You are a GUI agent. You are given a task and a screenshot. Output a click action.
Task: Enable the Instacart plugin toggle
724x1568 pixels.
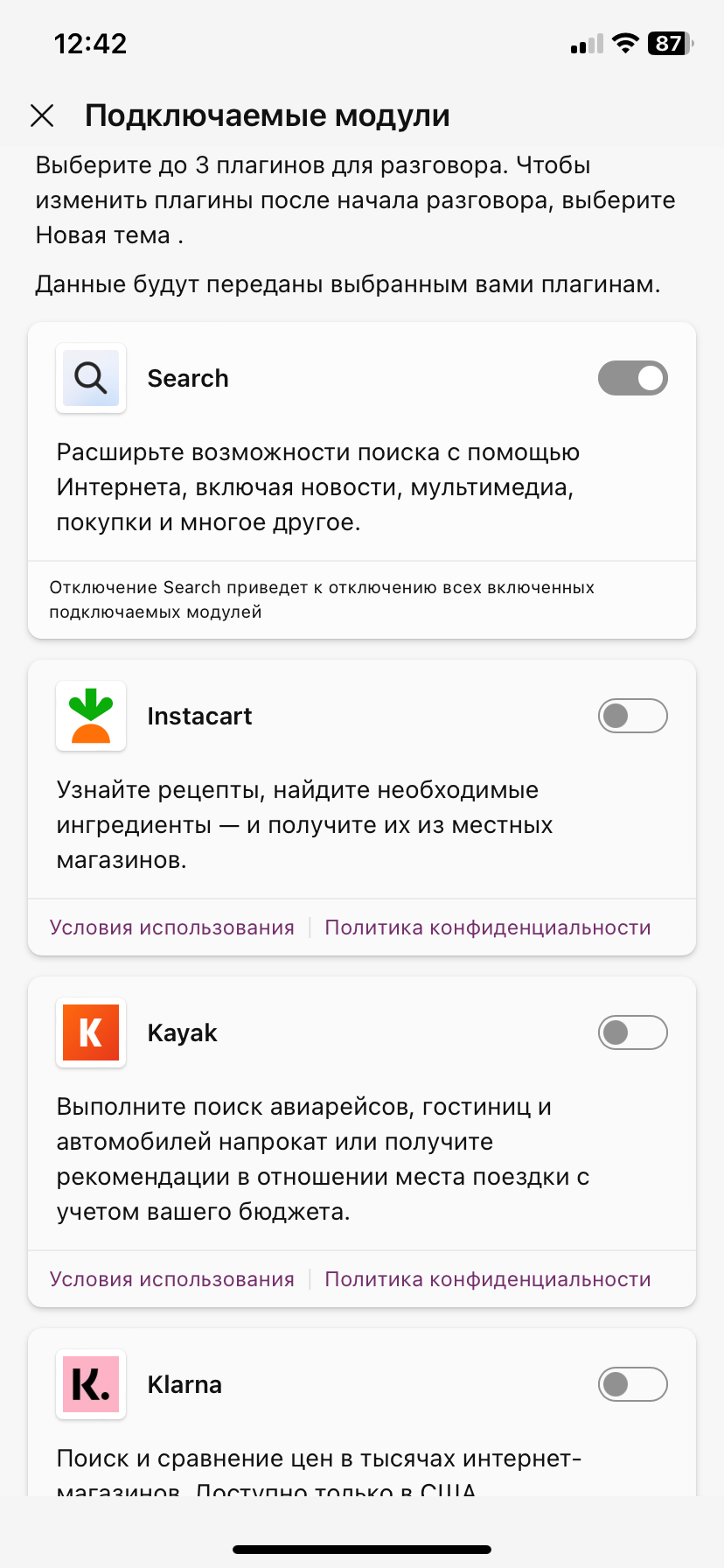tap(633, 716)
